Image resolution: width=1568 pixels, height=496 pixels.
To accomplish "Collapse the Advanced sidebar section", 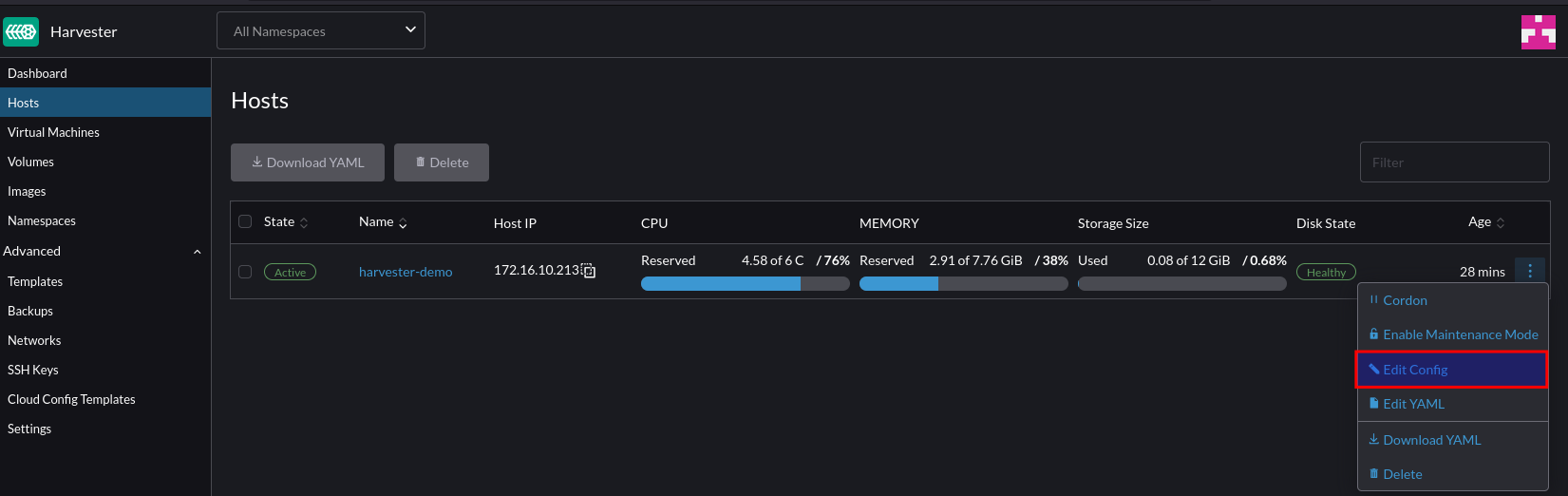I will coord(198,252).
